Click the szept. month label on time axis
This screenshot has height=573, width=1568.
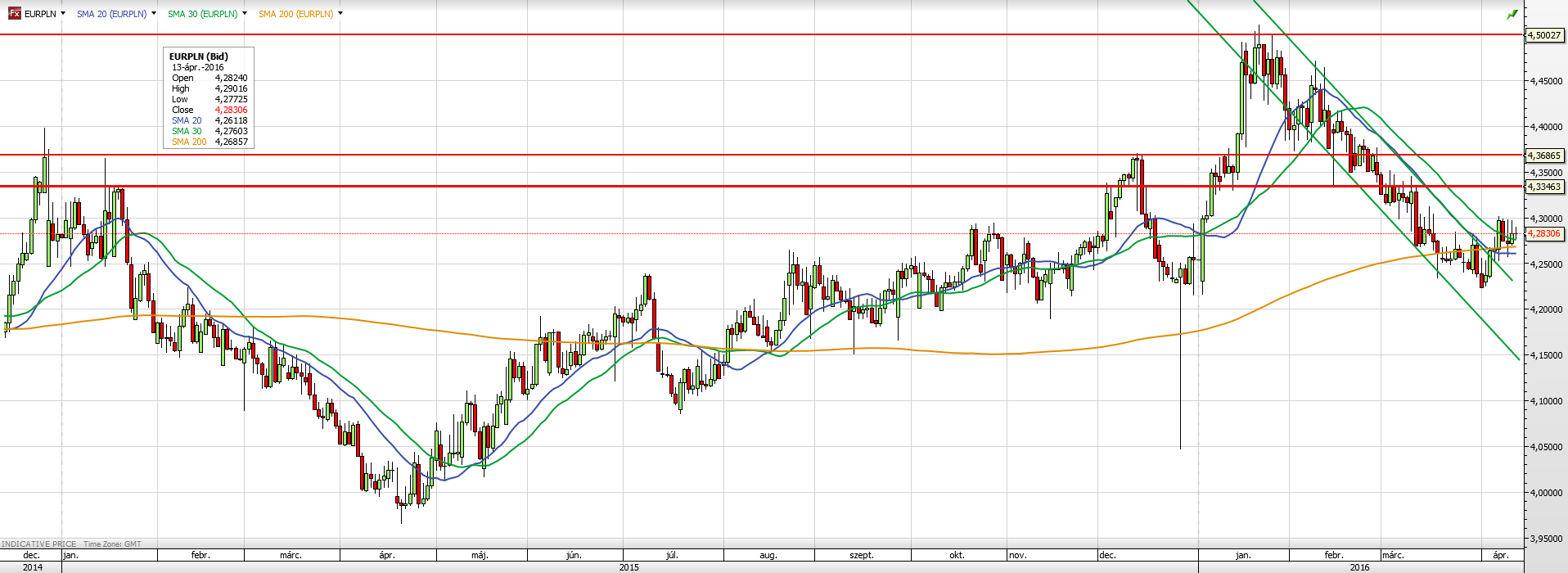click(862, 555)
